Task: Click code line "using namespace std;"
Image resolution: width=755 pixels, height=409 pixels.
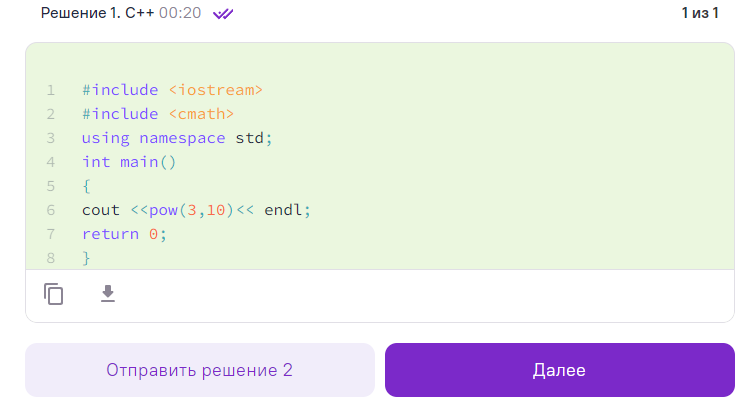Action: point(177,138)
